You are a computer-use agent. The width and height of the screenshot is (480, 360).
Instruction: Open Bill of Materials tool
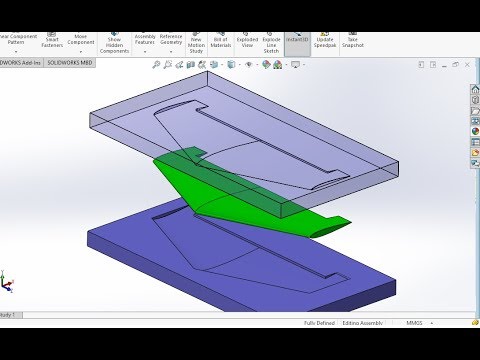221,40
